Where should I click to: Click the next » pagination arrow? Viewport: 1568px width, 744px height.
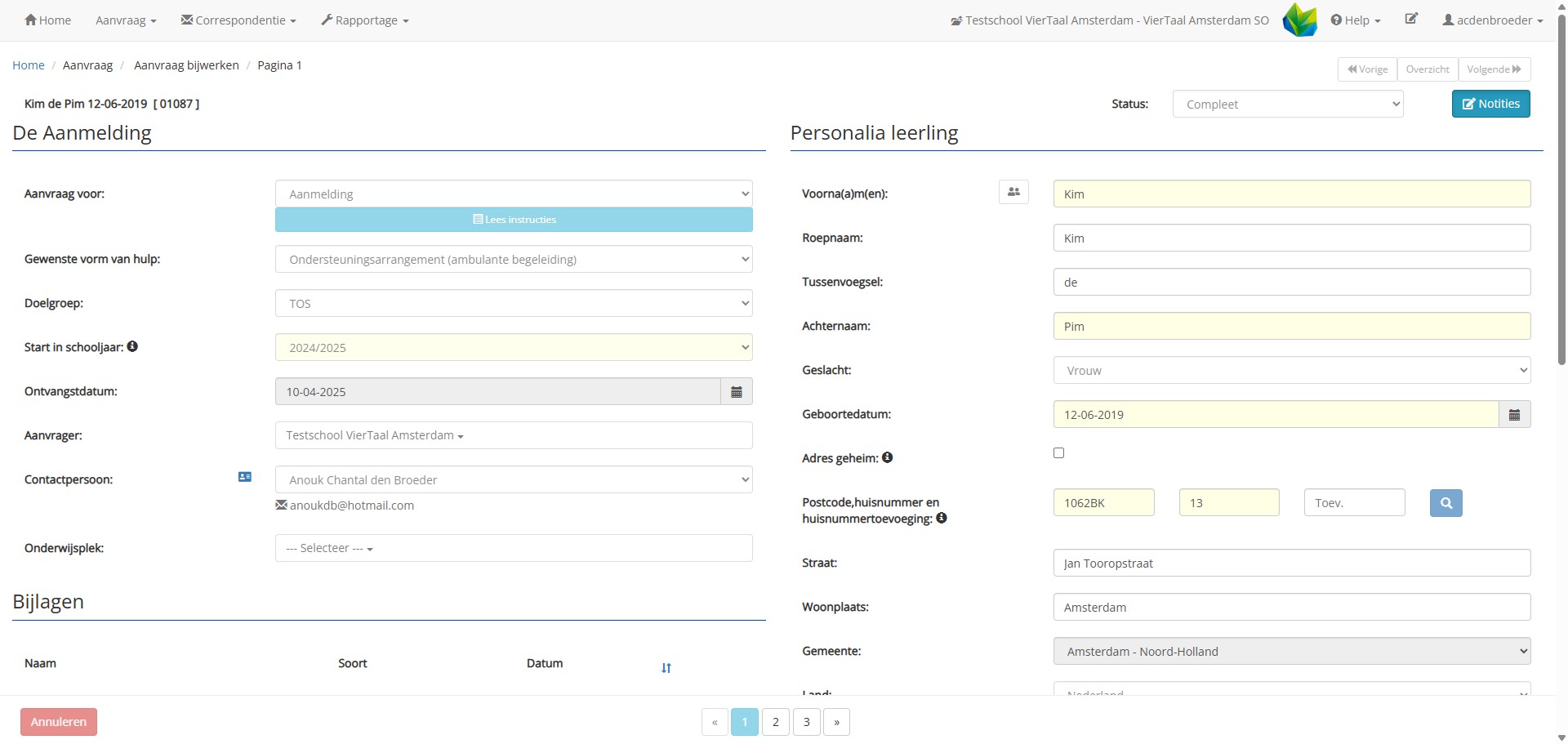837,722
